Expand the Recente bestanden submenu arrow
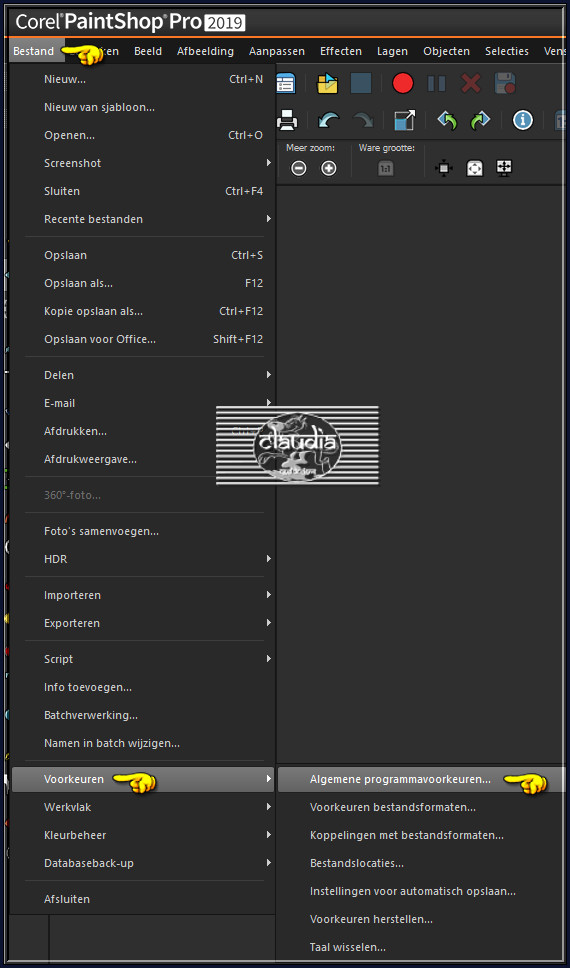This screenshot has width=570, height=968. point(269,219)
